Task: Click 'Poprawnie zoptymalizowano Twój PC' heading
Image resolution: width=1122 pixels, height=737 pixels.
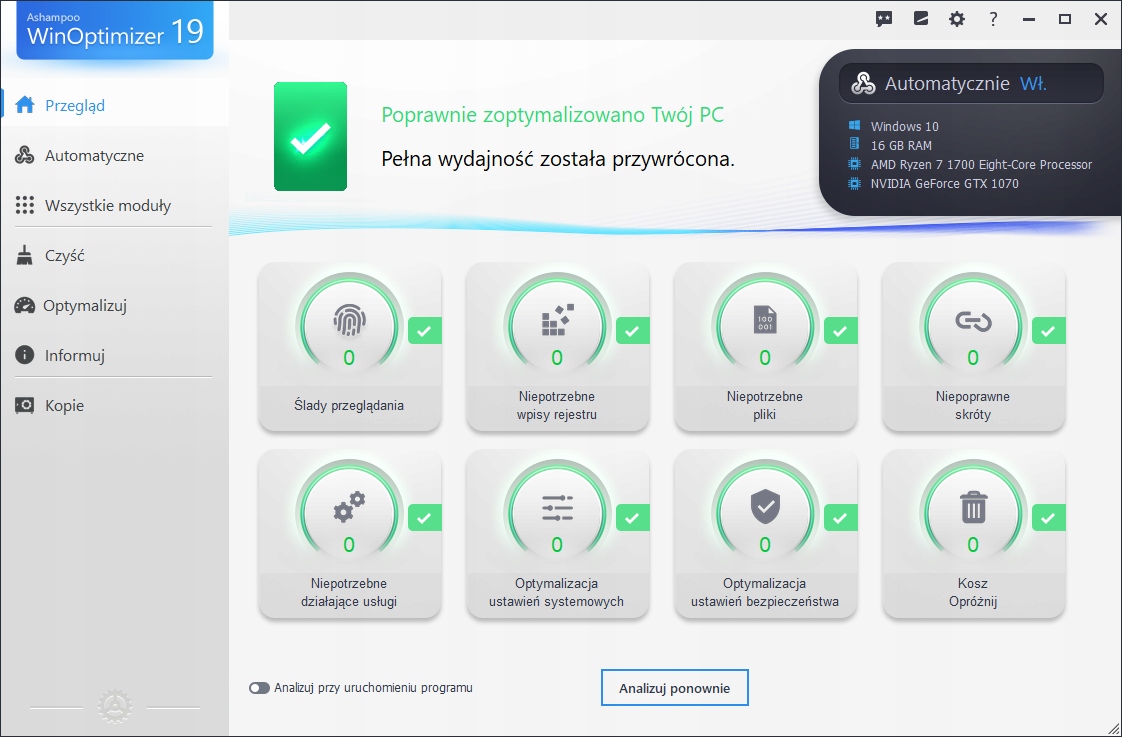Action: pyautogui.click(x=552, y=114)
